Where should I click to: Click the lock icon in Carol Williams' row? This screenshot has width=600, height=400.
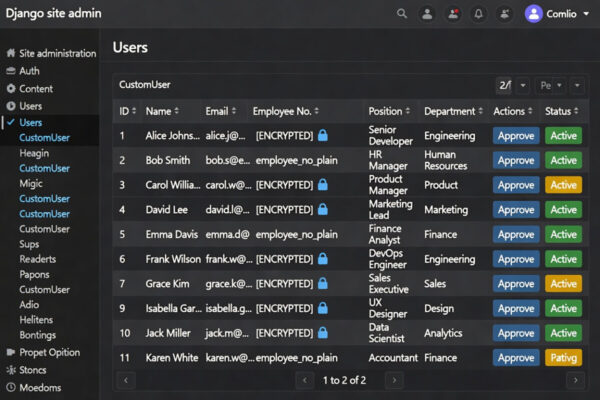[323, 184]
